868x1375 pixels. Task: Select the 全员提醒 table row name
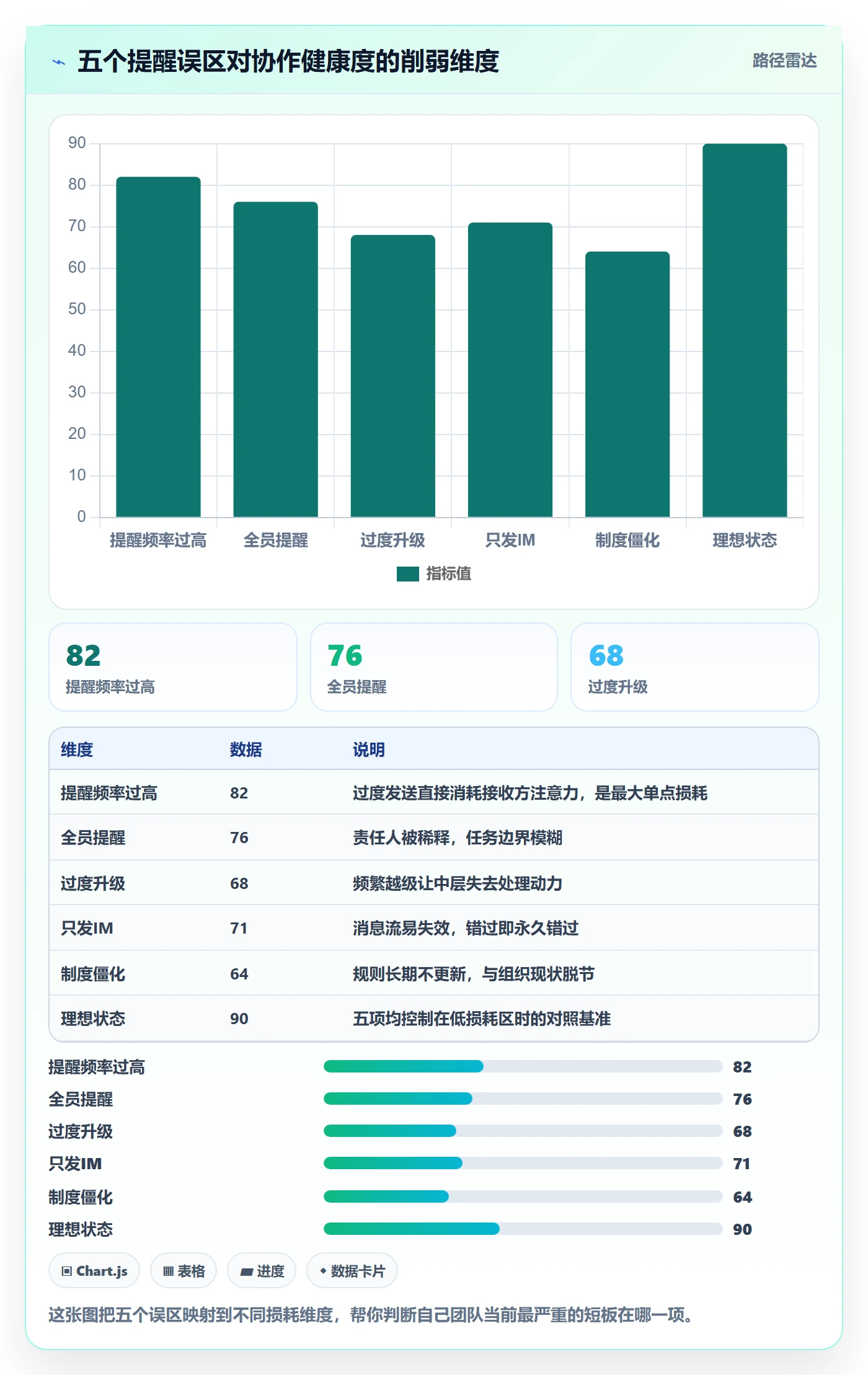click(93, 838)
